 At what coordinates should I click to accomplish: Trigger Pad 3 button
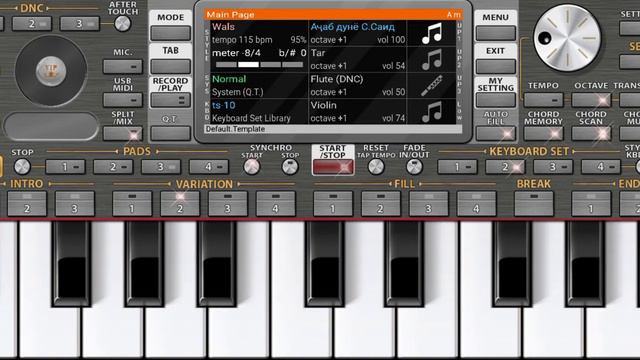(x=161, y=167)
